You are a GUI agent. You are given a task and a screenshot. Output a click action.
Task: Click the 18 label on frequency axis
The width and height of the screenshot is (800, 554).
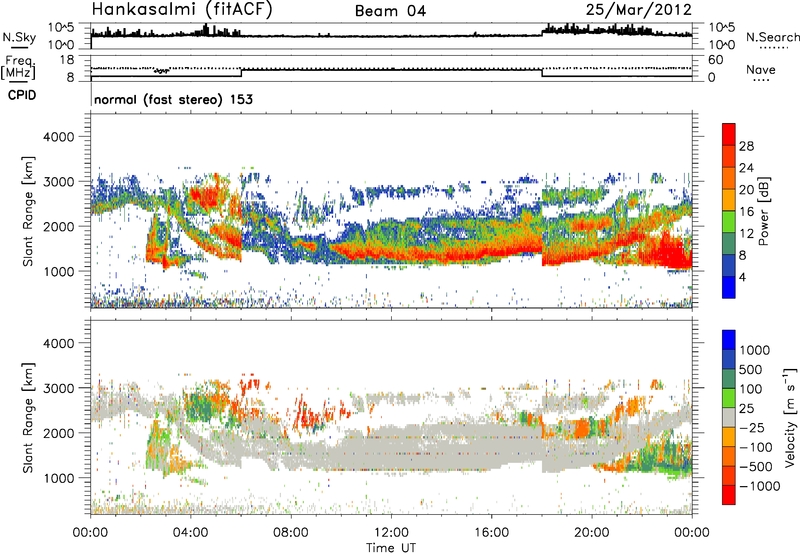pyautogui.click(x=67, y=60)
